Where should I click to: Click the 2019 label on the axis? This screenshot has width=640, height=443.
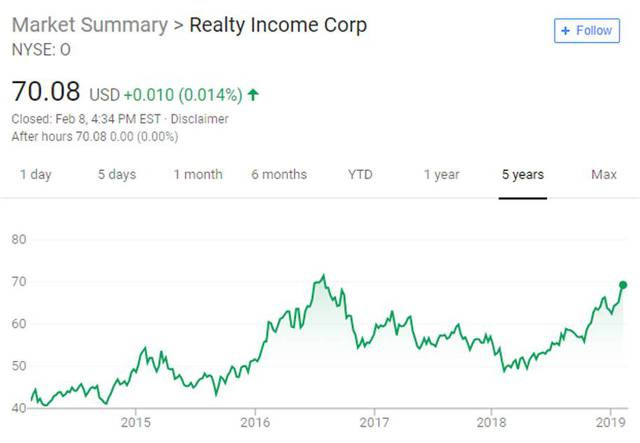pos(611,422)
